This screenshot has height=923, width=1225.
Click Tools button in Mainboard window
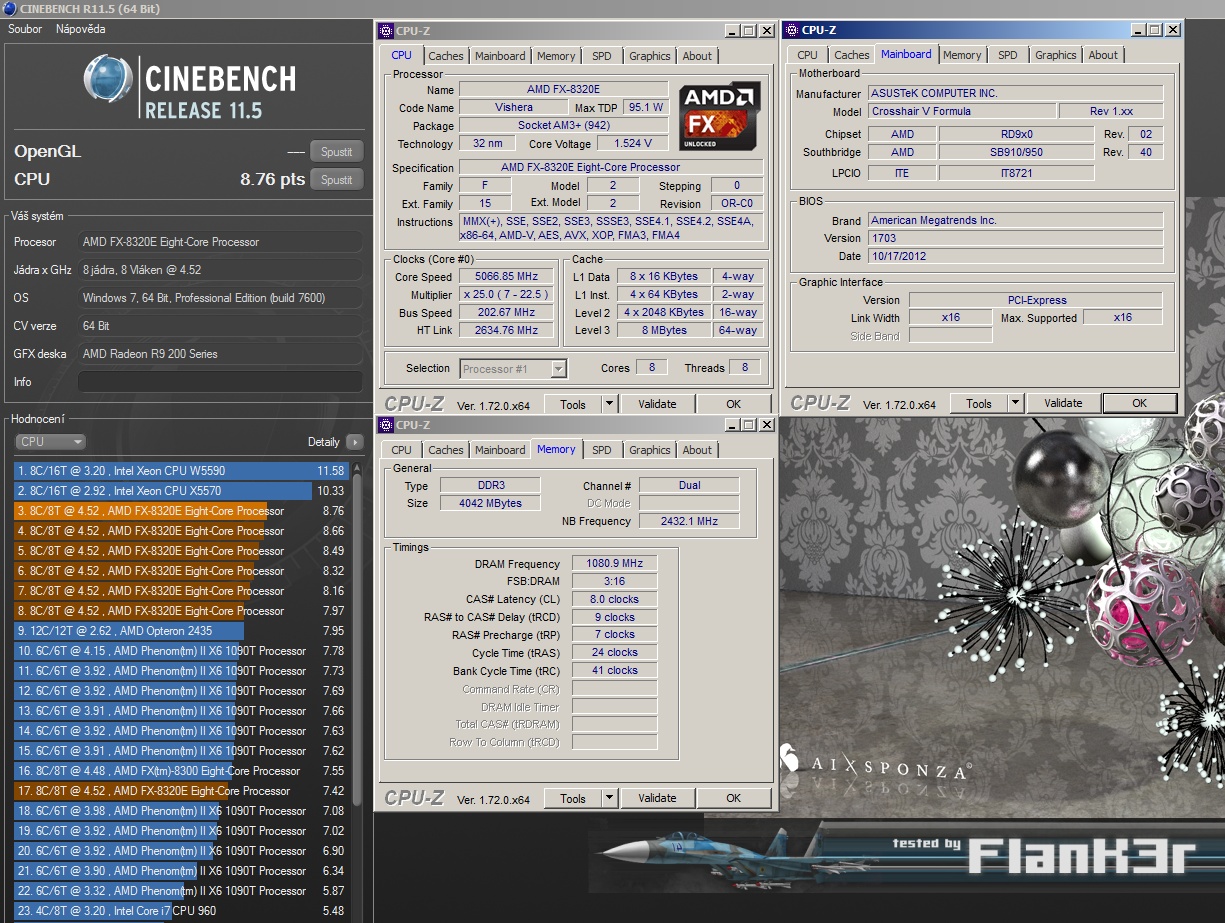[x=979, y=403]
